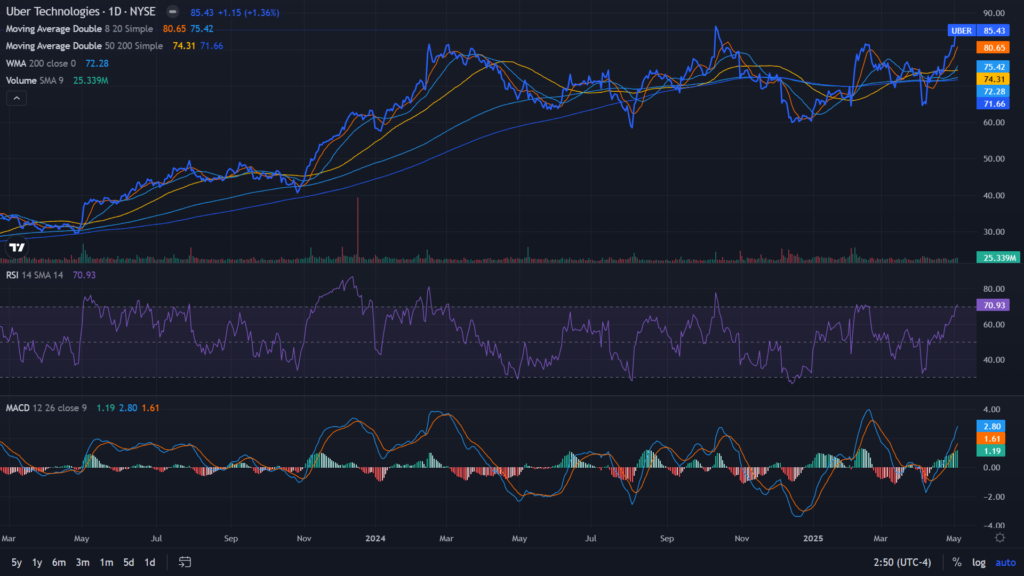Click the Volume SMA 9 indicator legend
The image size is (1024, 576).
pos(35,80)
